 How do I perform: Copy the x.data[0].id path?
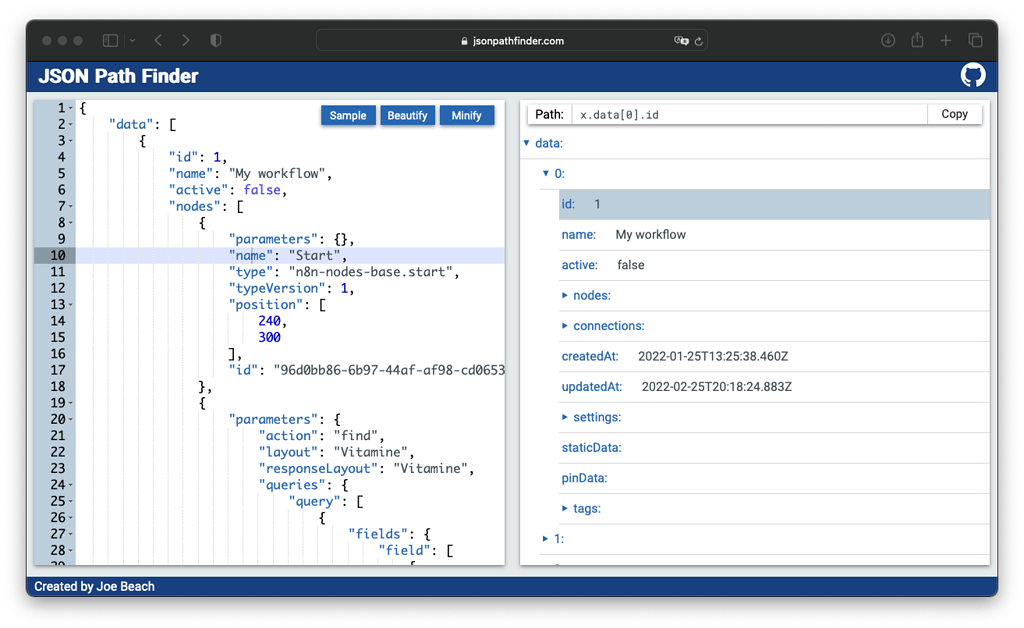tap(954, 114)
